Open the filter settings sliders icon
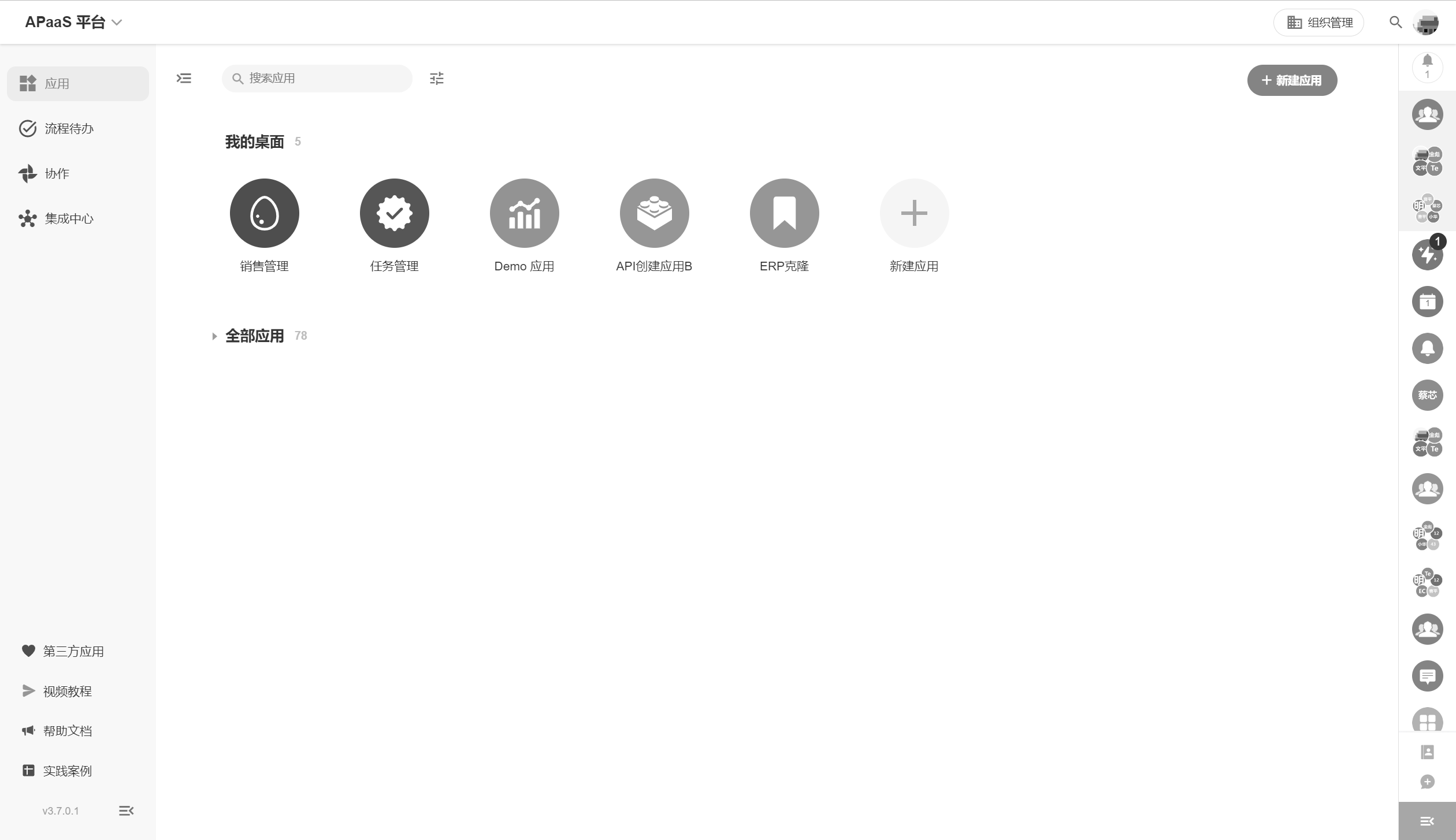This screenshot has height=840, width=1456. (437, 79)
